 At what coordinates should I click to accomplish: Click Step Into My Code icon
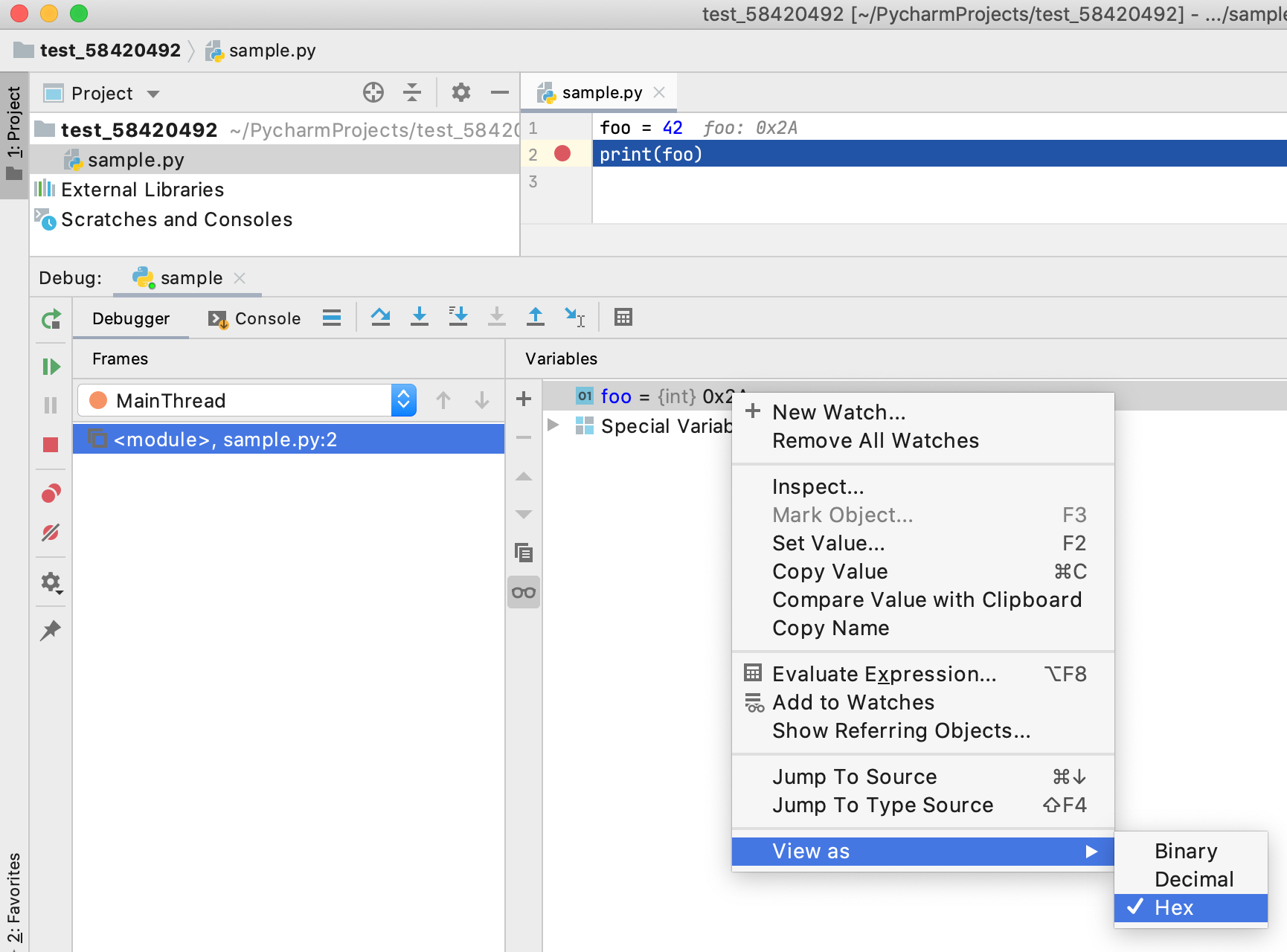click(458, 318)
